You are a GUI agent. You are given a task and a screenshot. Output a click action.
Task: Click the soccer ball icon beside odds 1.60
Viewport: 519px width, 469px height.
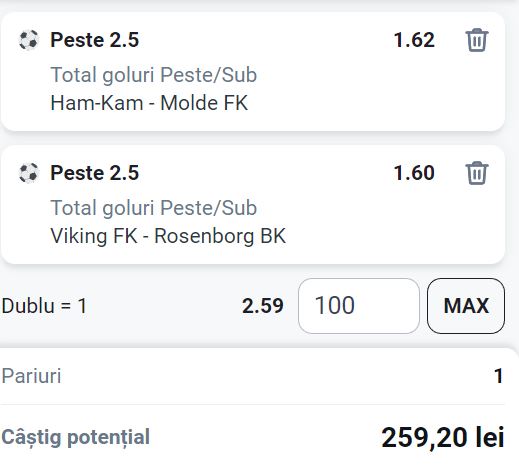point(28,173)
